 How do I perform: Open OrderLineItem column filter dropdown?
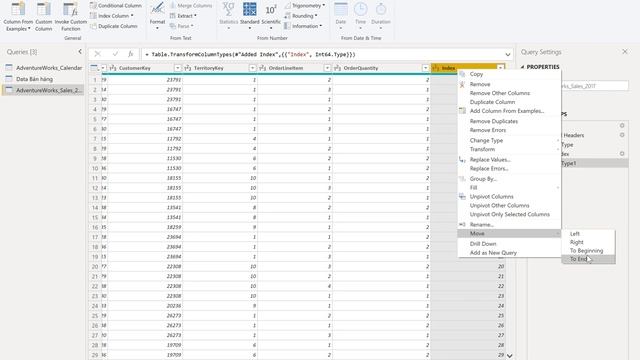pos(327,68)
